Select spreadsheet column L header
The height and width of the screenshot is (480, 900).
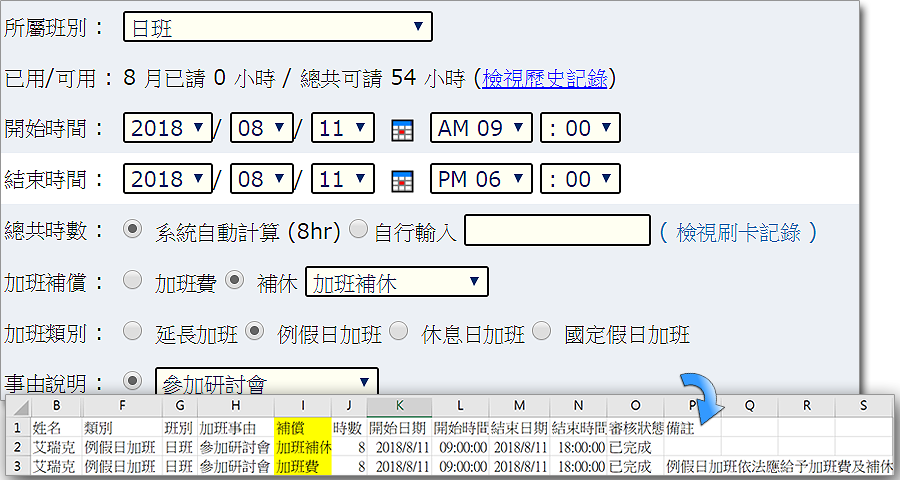(460, 406)
